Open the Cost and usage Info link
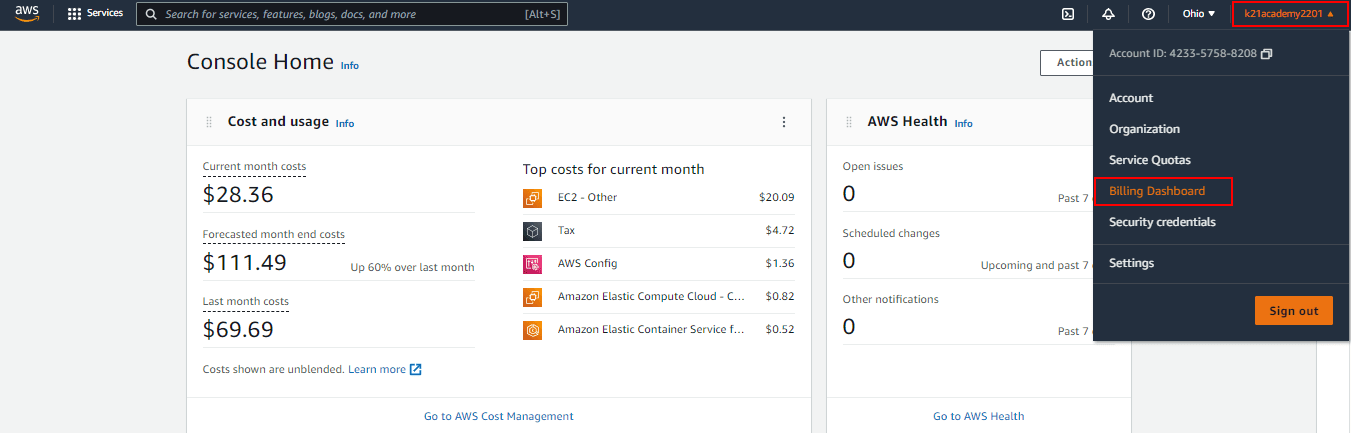Screen dimensions: 1351x433 (x=345, y=124)
